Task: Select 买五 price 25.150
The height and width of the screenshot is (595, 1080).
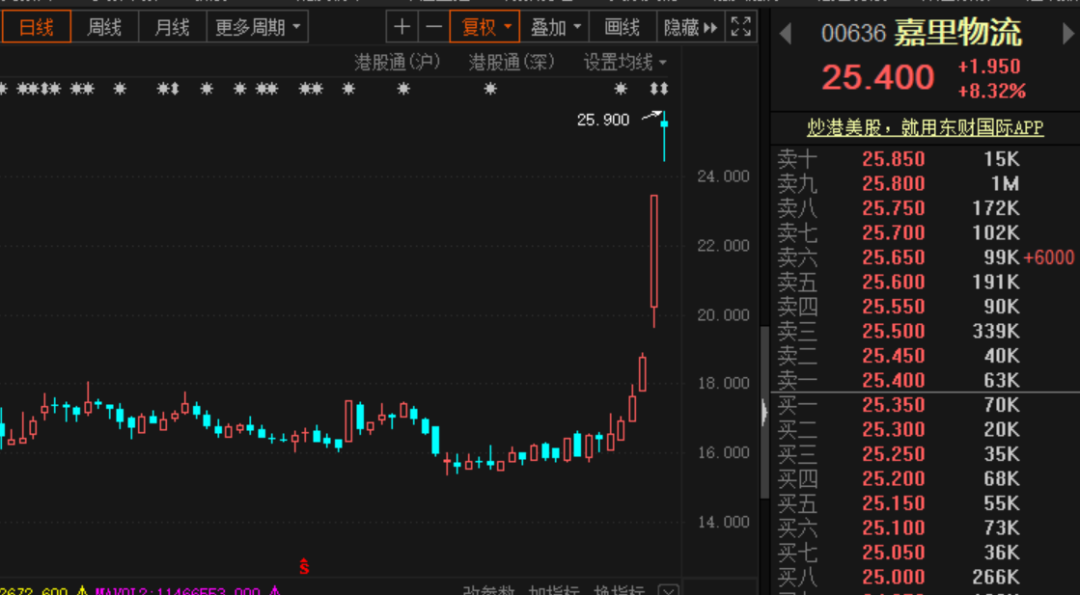Action: coord(893,503)
